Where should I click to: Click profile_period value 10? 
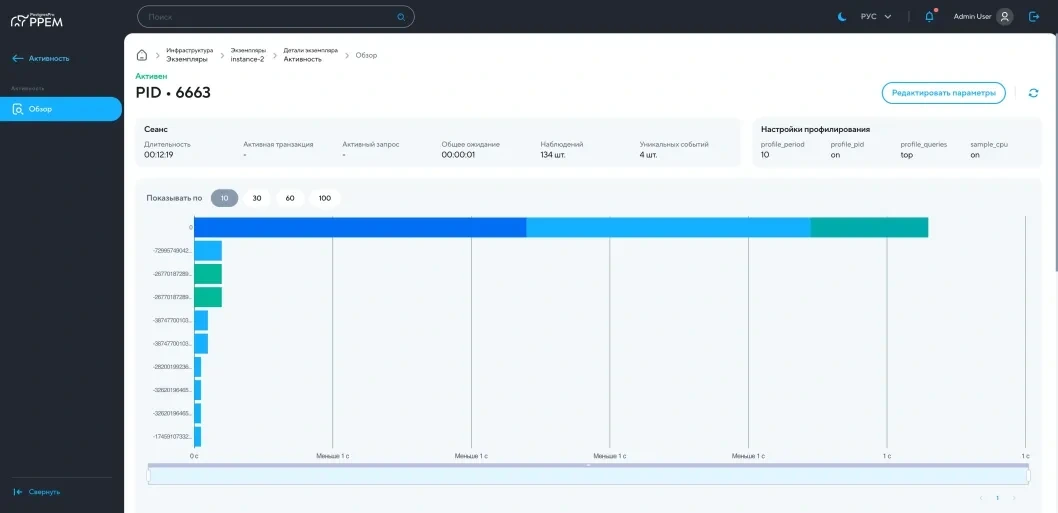click(x=765, y=155)
